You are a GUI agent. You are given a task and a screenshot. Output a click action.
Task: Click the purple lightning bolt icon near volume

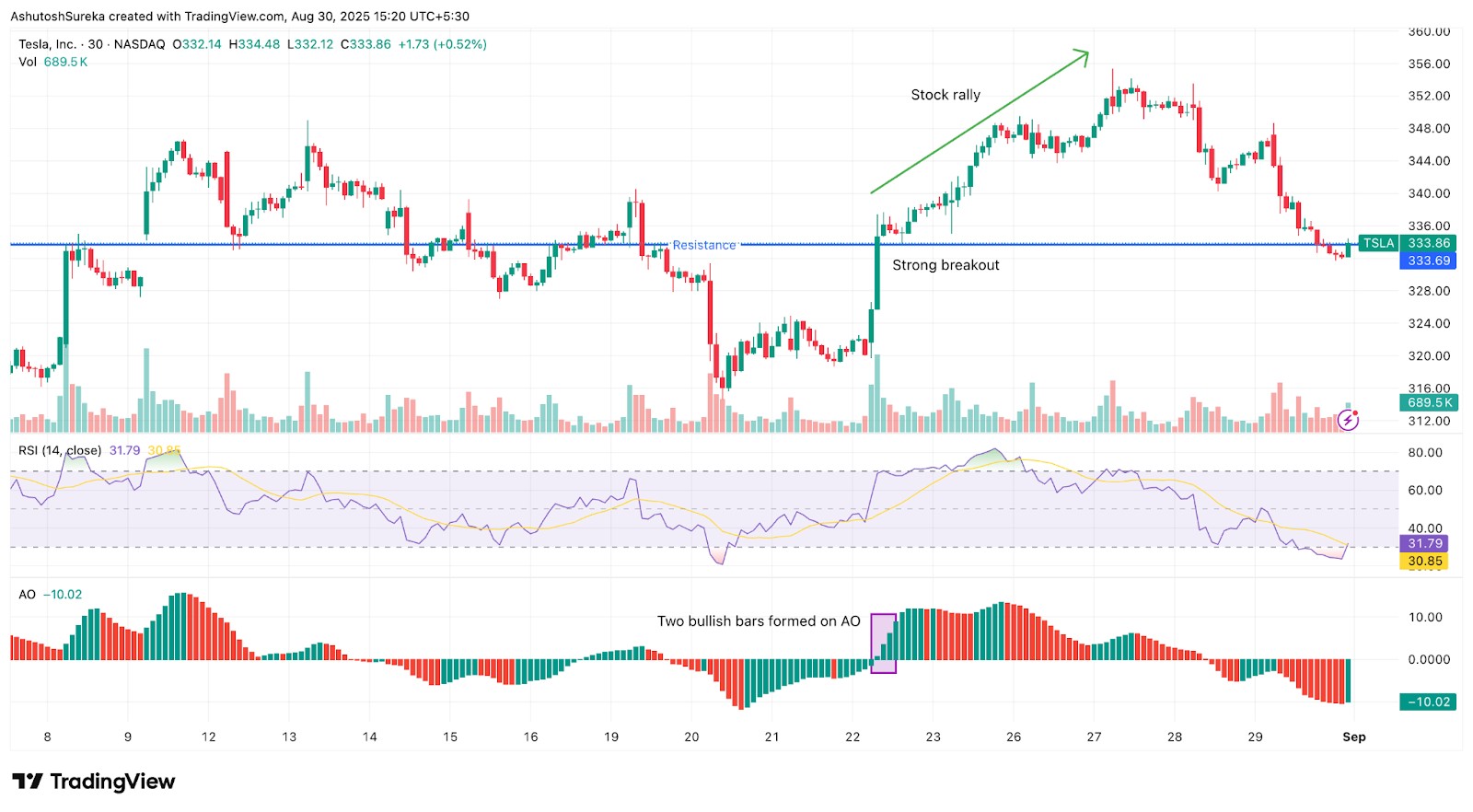[1348, 421]
